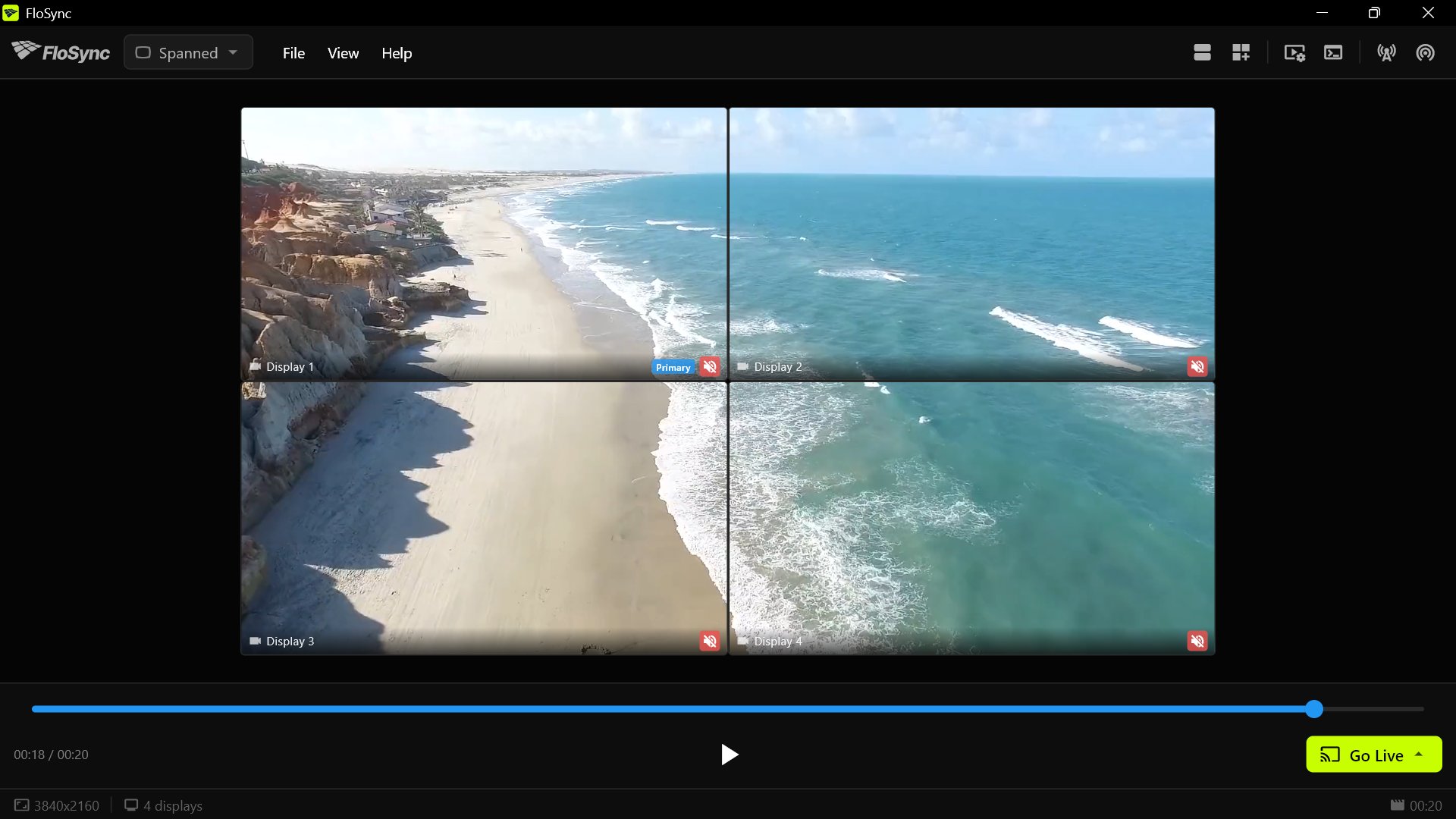Screen dimensions: 1456x819
Task: Click the concentric-arc signal icon in the toolbar
Action: pyautogui.click(x=1425, y=52)
